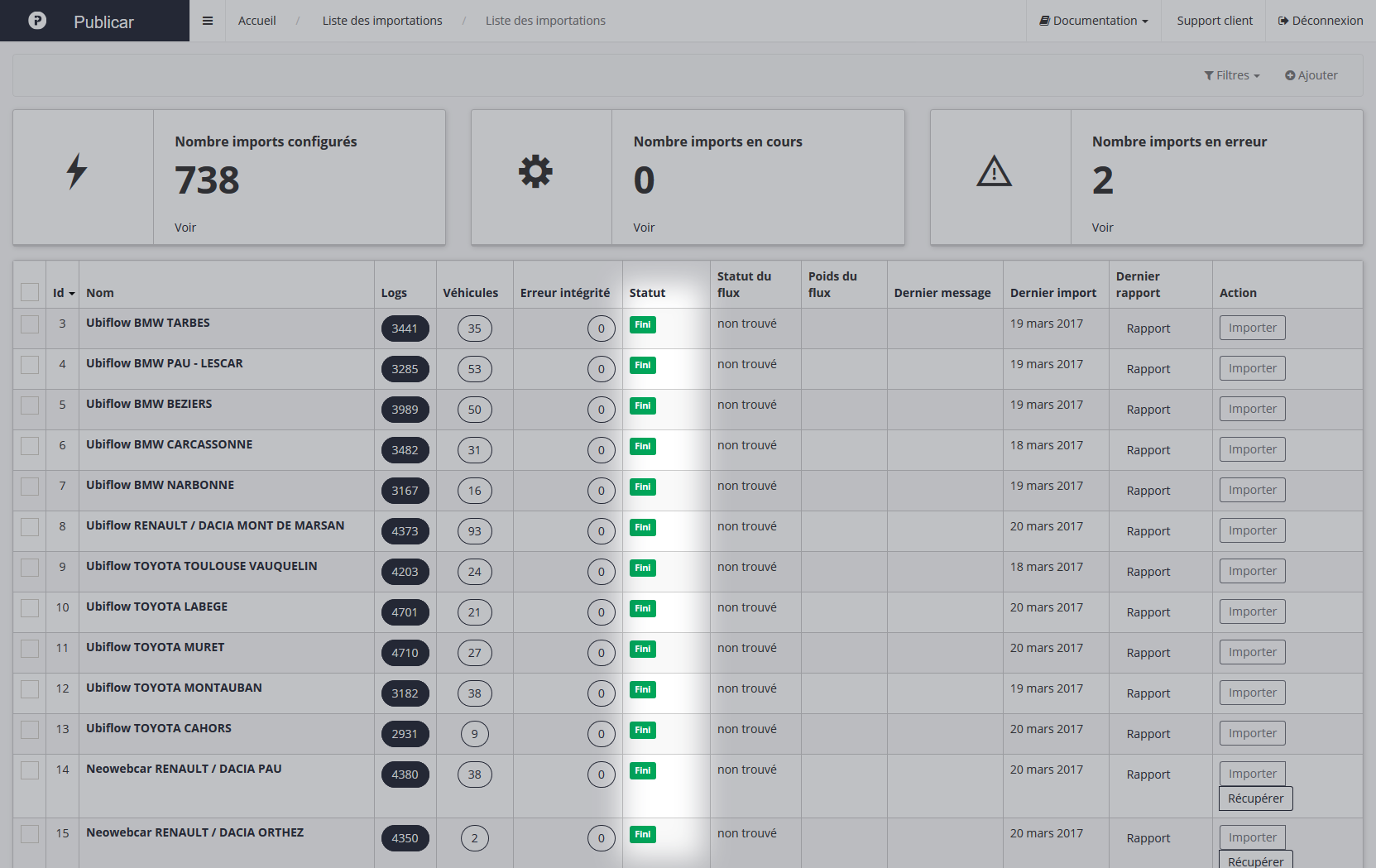
Task: Check the TOYOTA TOULOUSE VAUQUELIN row checkbox
Action: pos(30,567)
